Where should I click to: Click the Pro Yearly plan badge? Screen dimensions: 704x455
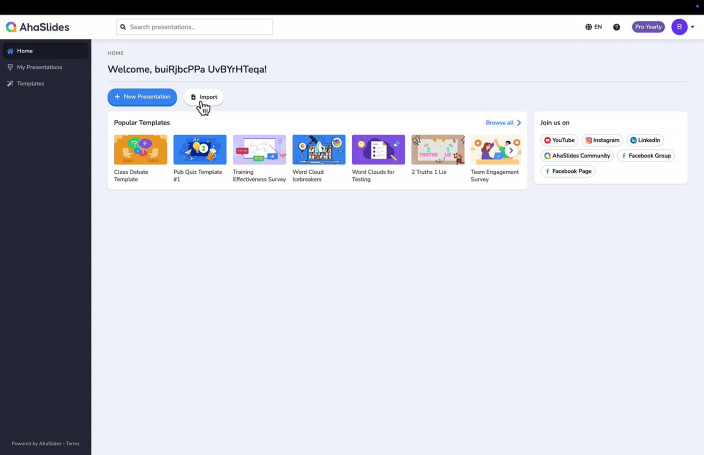coord(647,27)
